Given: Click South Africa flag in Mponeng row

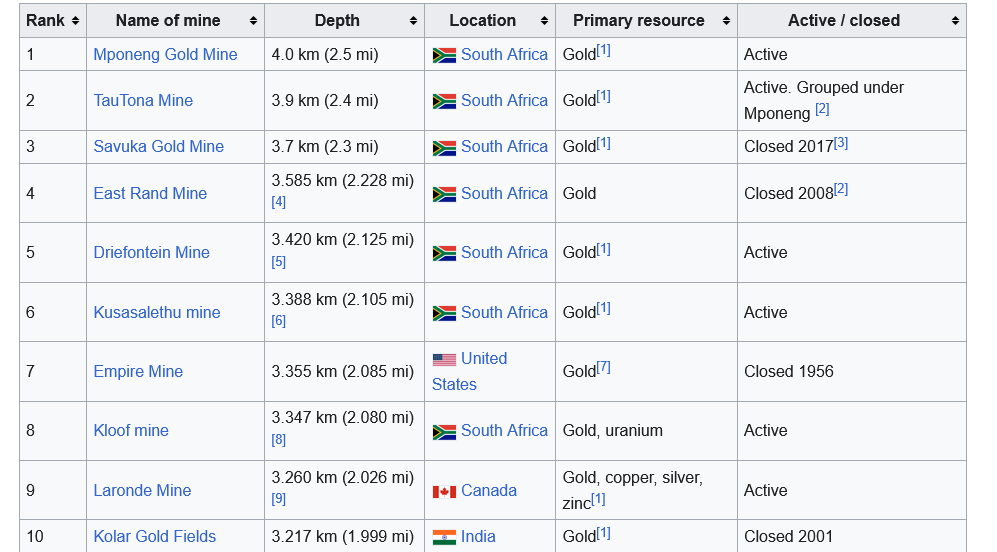Looking at the screenshot, I should point(444,55).
